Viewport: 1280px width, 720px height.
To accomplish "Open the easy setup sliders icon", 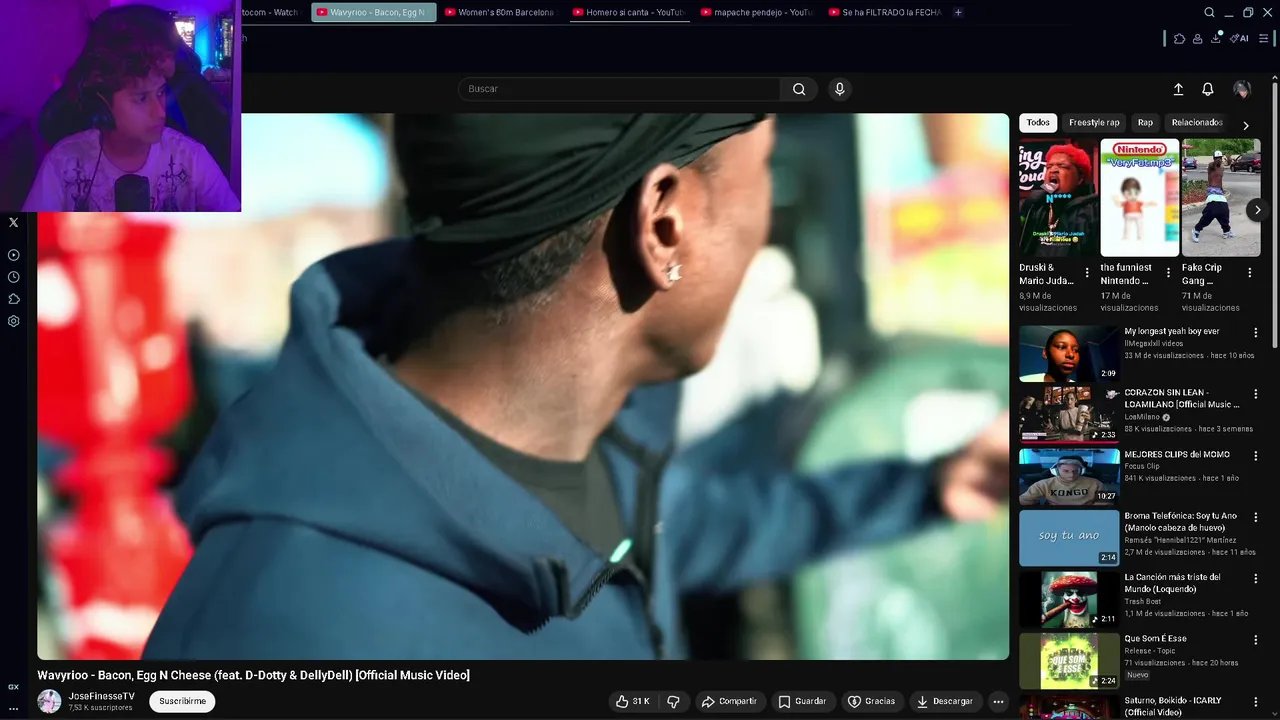I will coord(1264,38).
